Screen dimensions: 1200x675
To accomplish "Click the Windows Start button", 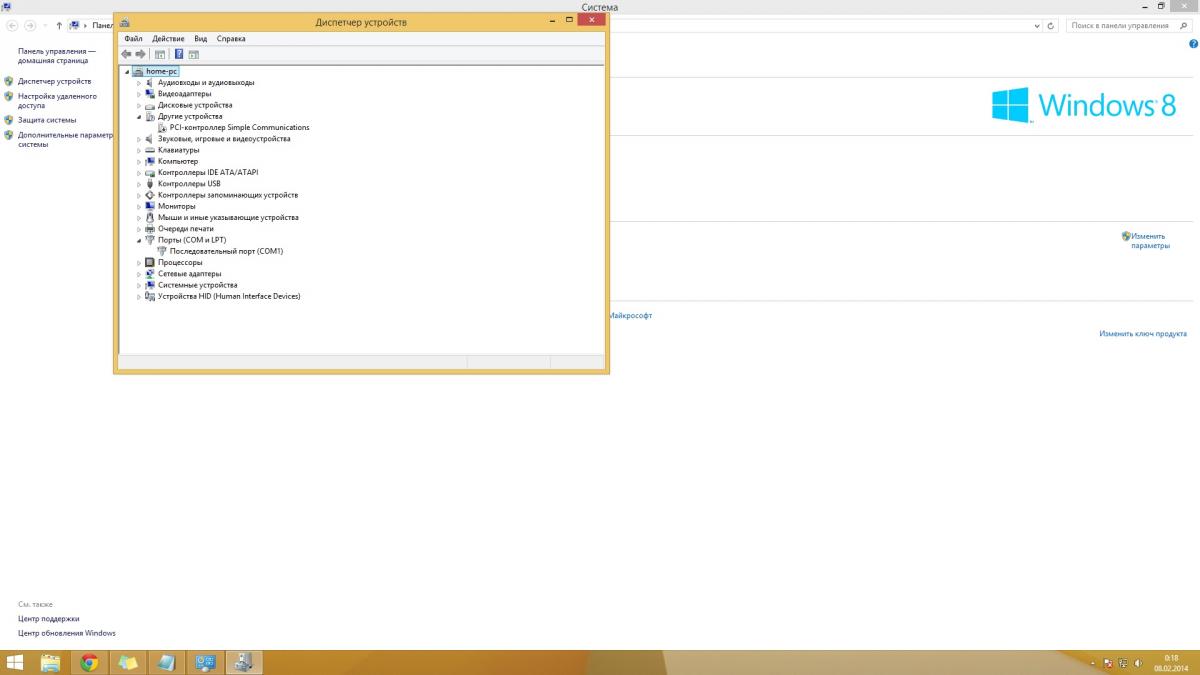I will click(x=15, y=662).
